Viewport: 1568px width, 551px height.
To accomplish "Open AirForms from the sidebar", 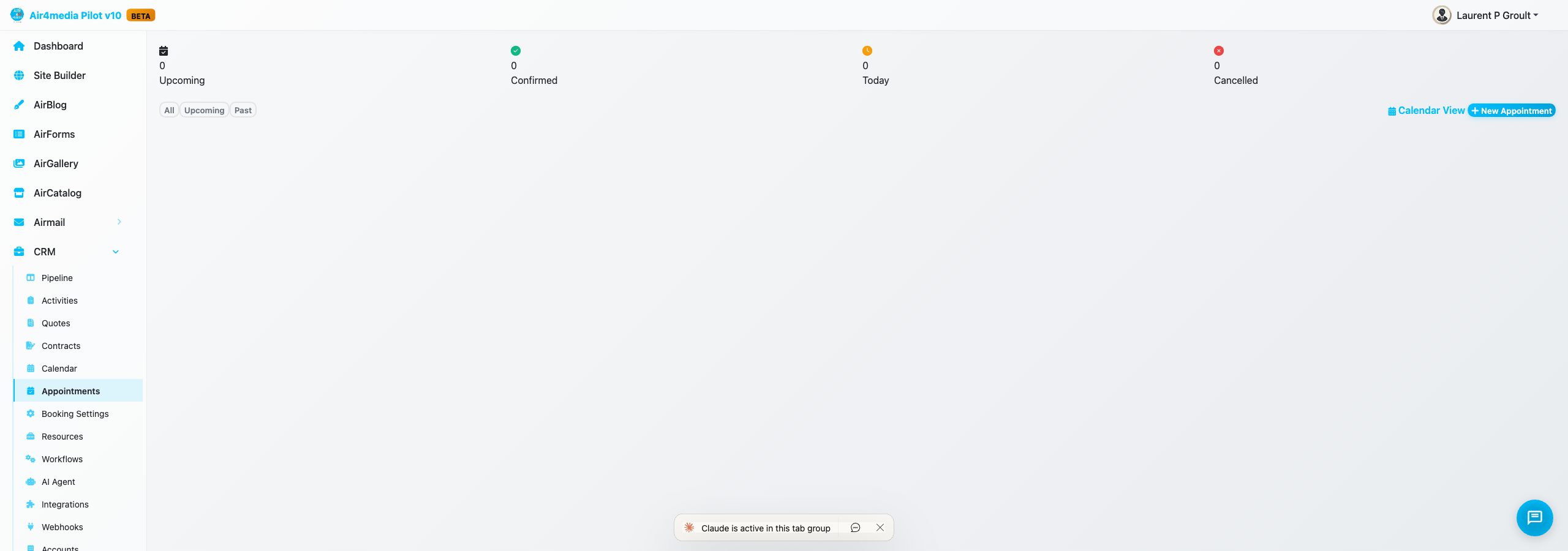I will (55, 133).
